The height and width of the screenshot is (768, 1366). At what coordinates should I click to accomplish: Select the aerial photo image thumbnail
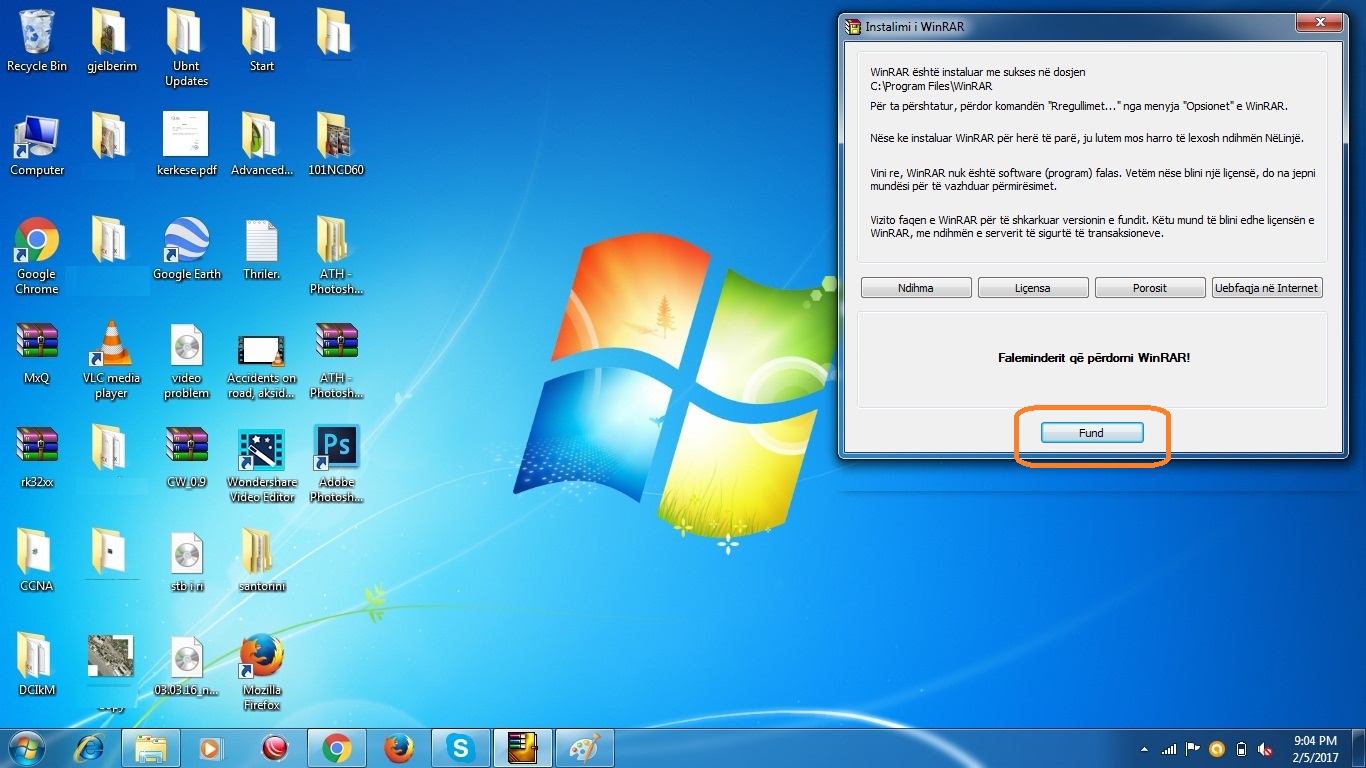tap(110, 656)
